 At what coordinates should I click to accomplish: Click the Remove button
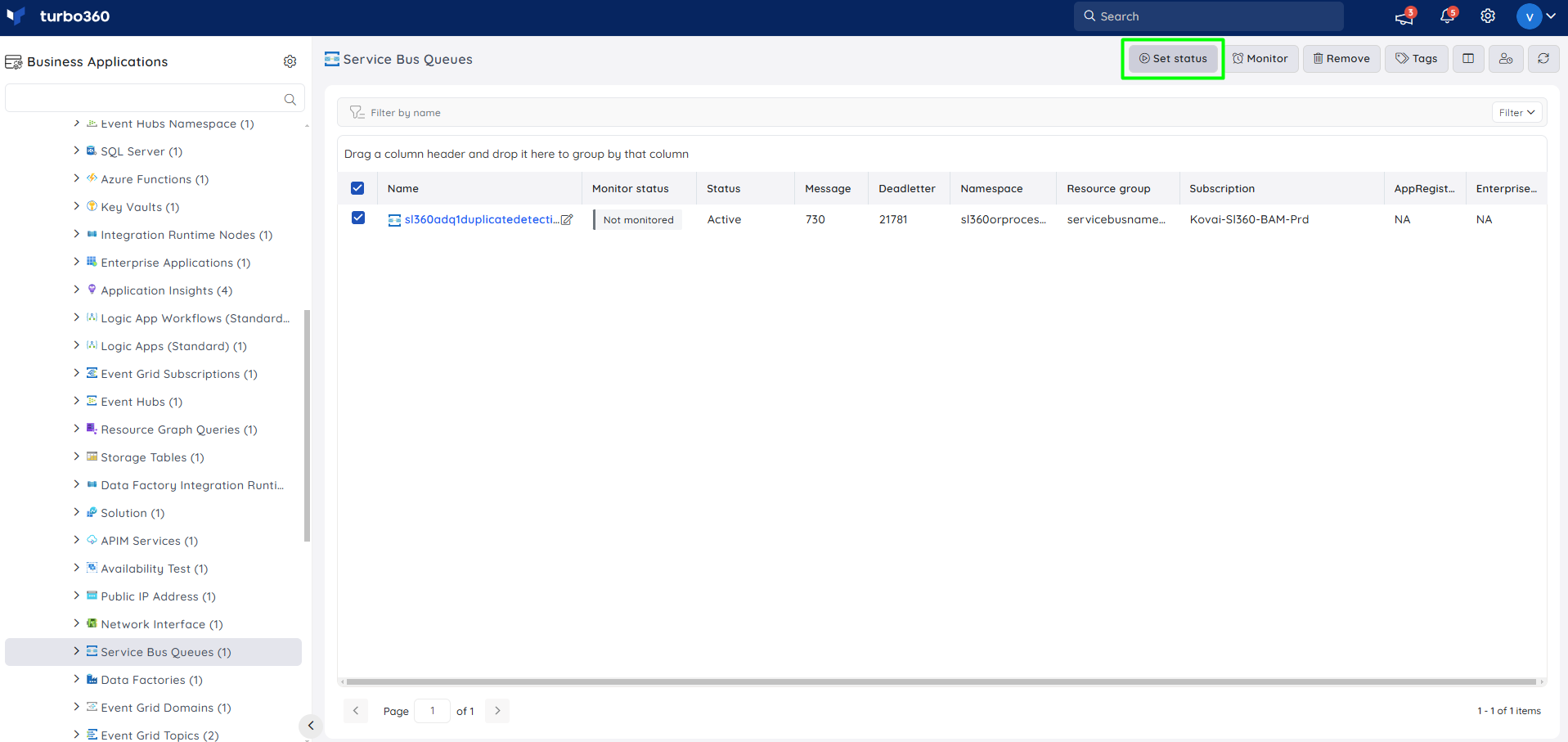point(1341,59)
